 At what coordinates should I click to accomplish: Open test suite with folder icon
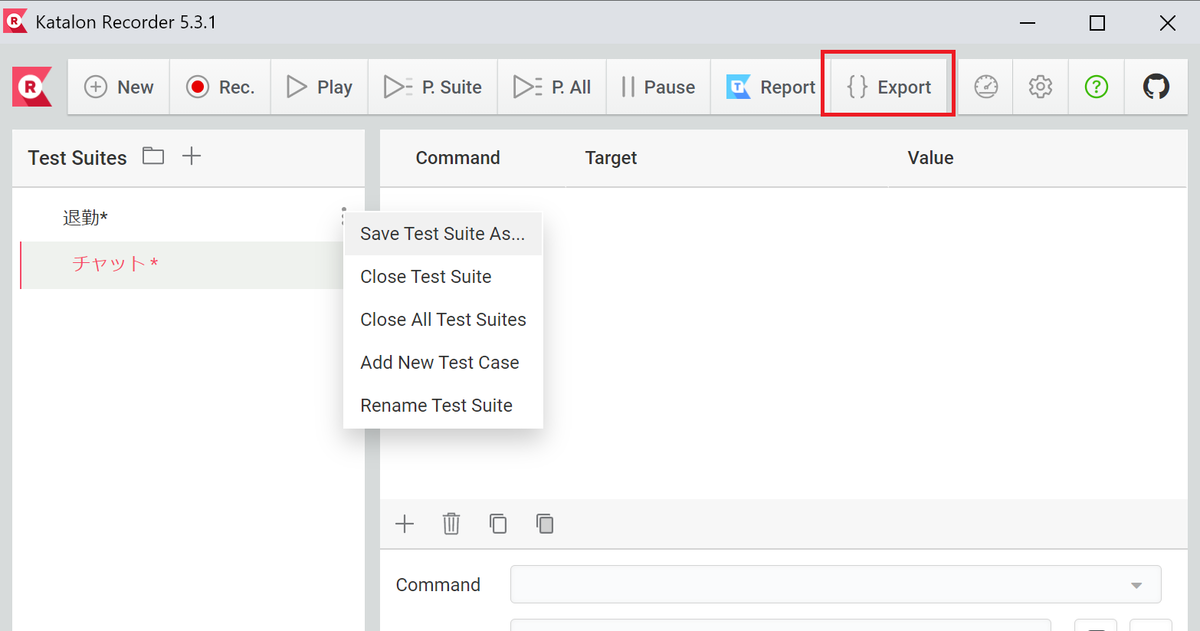pyautogui.click(x=153, y=156)
